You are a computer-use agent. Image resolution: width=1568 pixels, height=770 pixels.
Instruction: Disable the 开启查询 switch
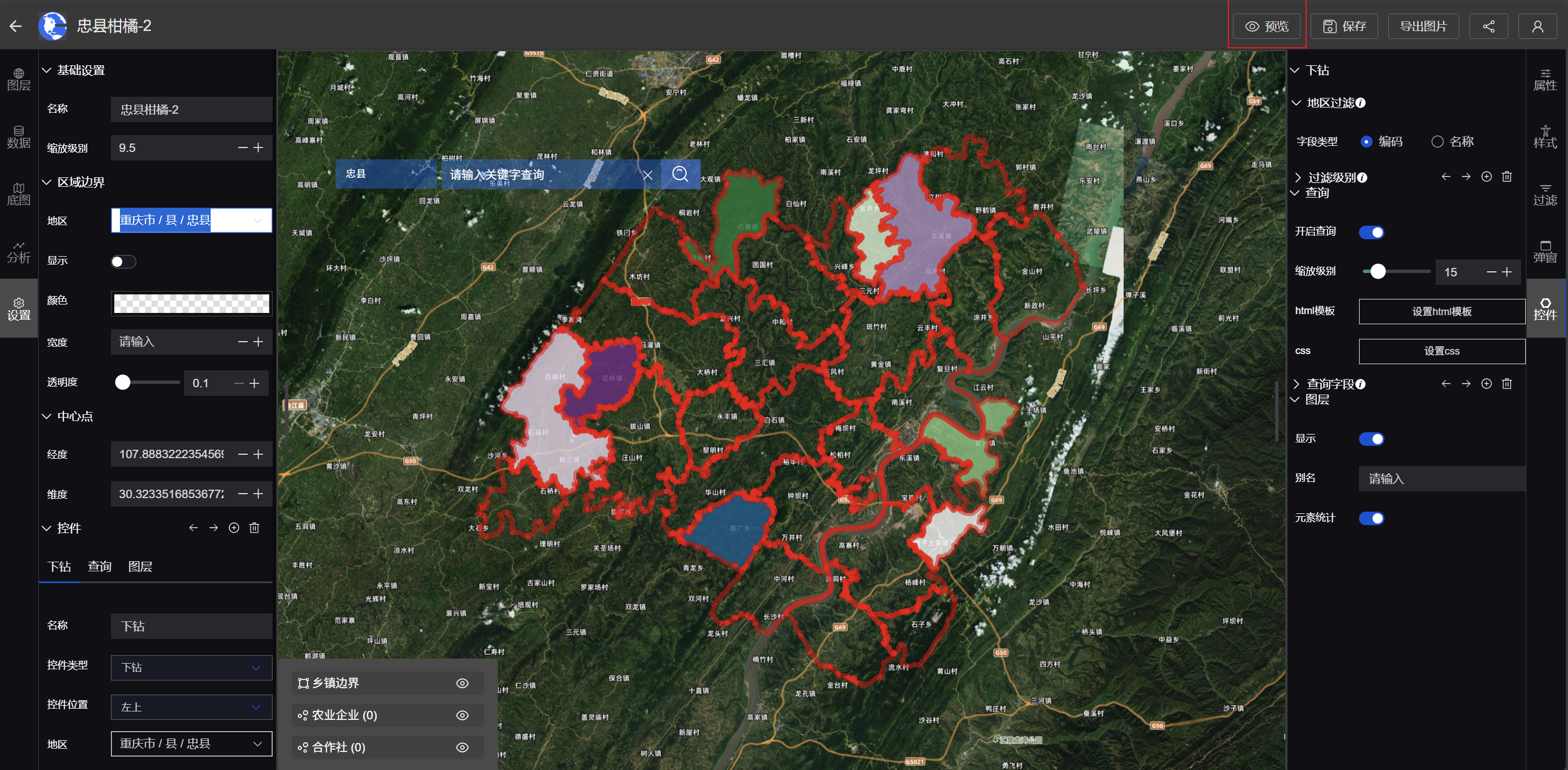[x=1371, y=232]
